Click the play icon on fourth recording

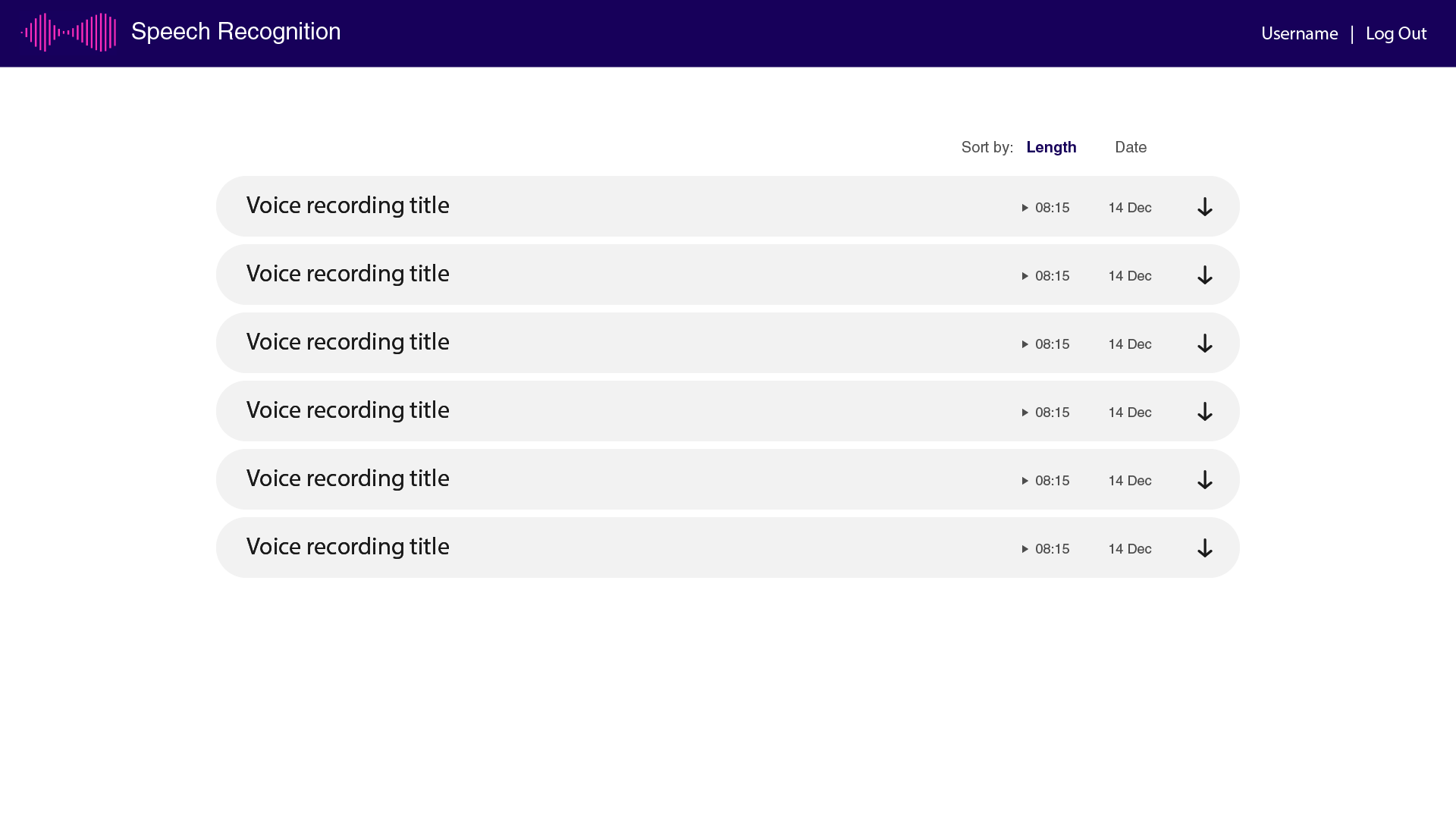point(1024,412)
